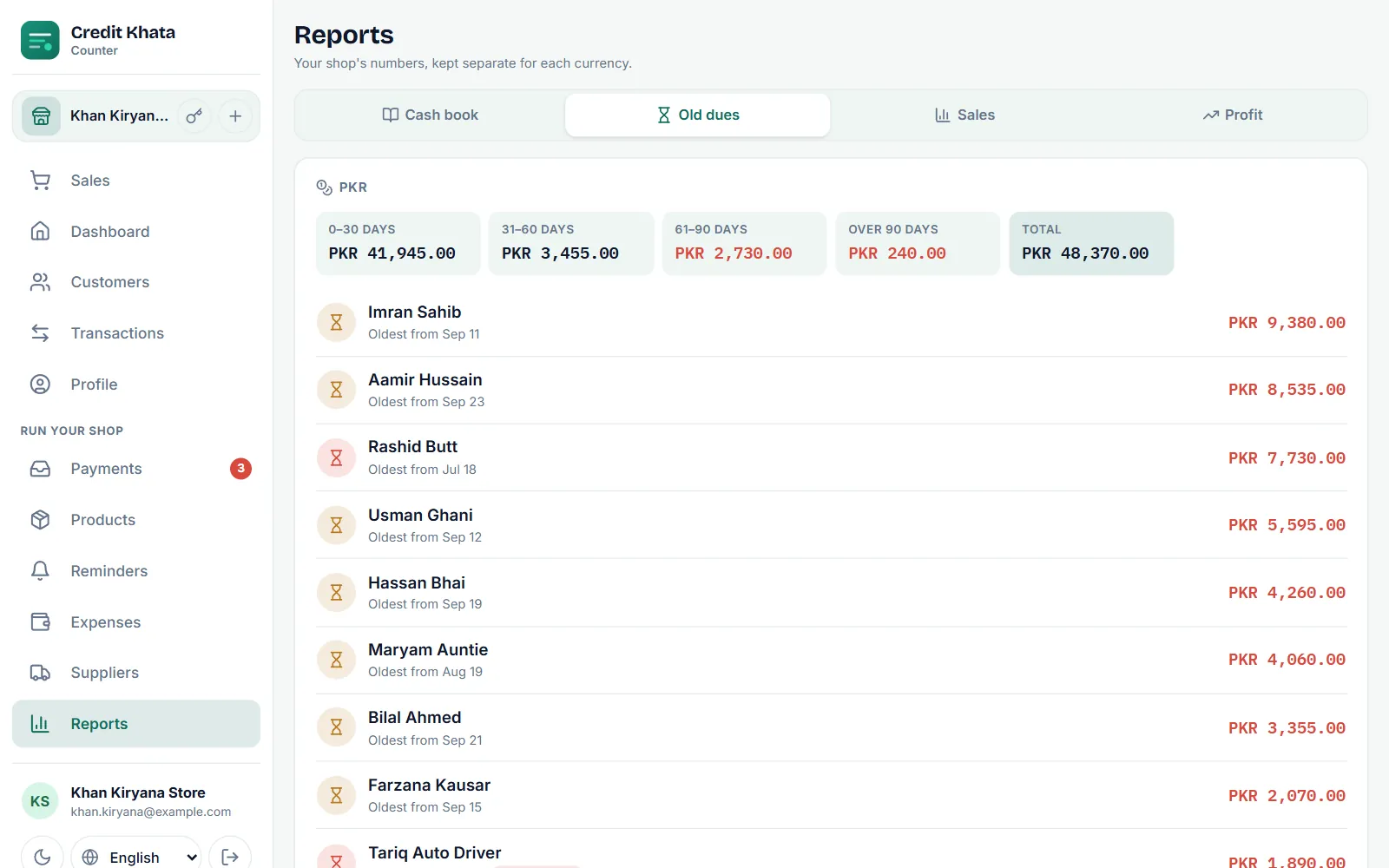Click Bilal Ahmed's name
Screen dimensions: 1389x868
click(414, 717)
